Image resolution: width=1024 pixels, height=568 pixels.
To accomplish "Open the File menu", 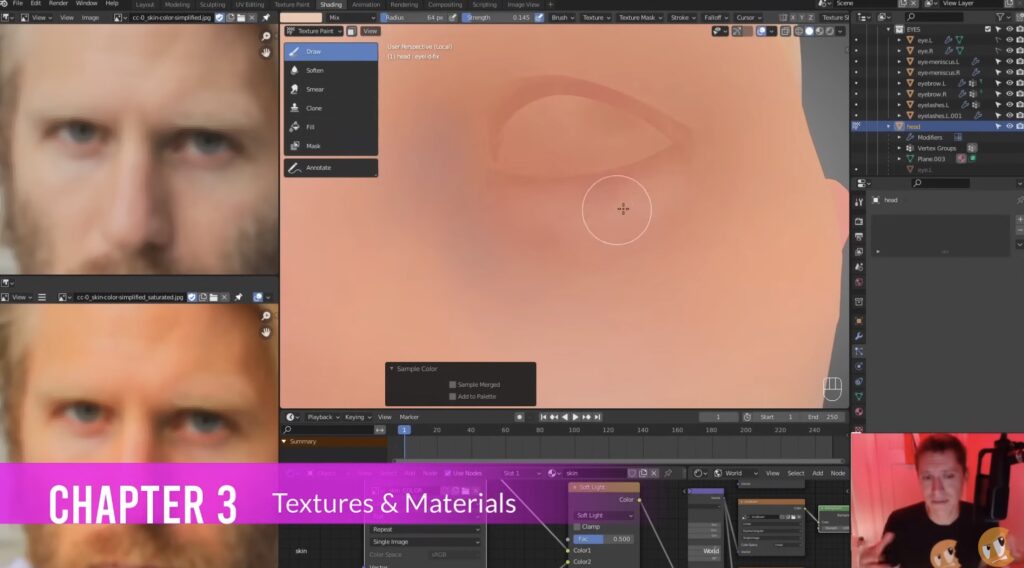I will coord(18,4).
